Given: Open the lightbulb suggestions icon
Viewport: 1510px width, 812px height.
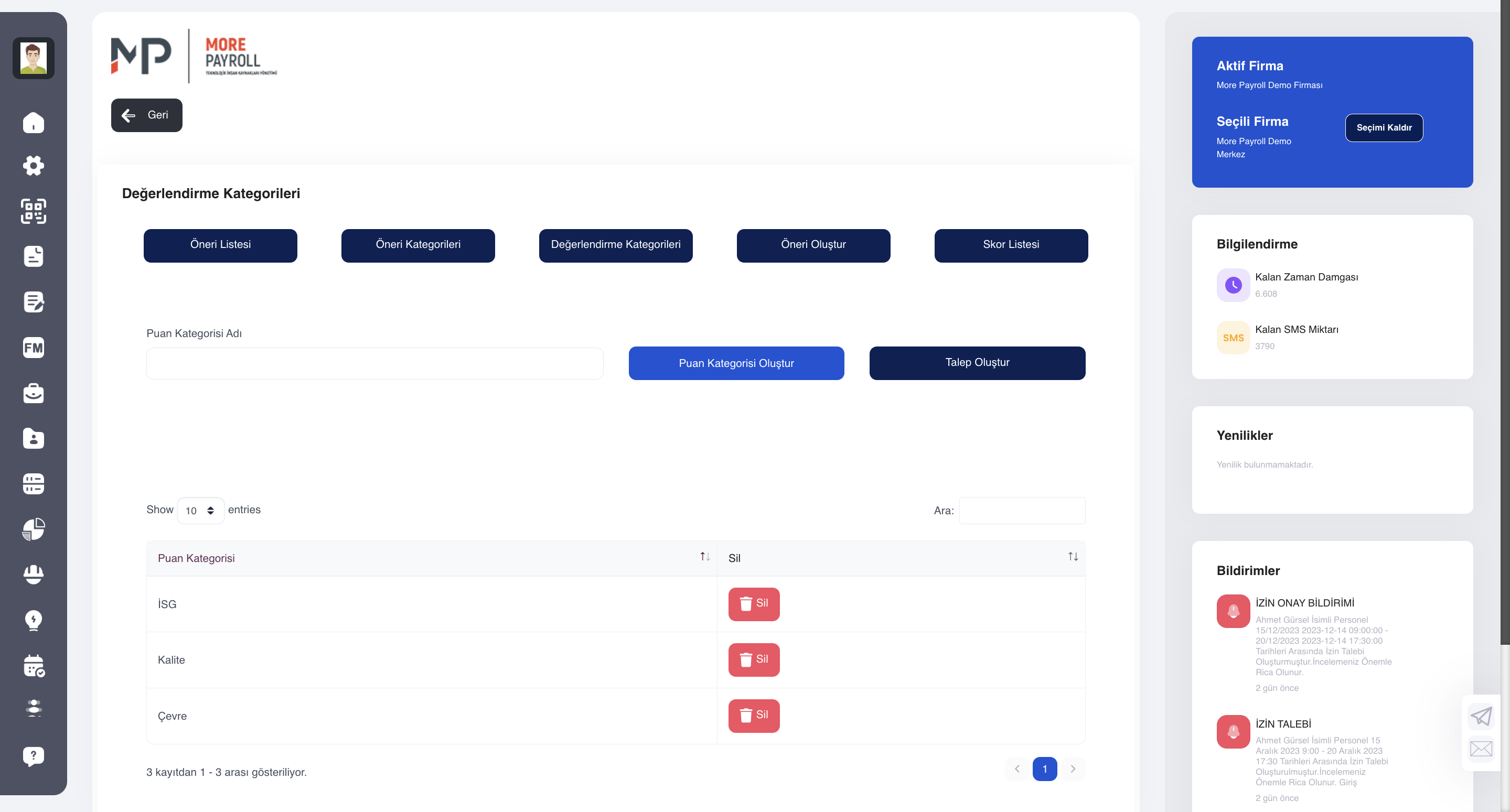Looking at the screenshot, I should 34,621.
